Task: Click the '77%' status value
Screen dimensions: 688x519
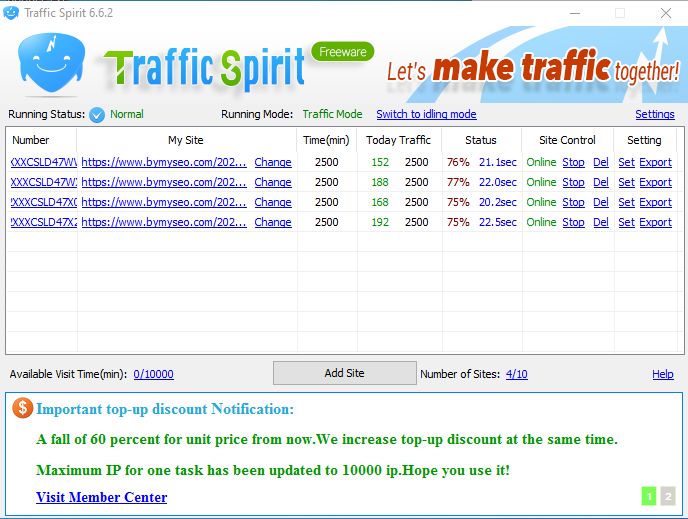Action: pos(458,182)
